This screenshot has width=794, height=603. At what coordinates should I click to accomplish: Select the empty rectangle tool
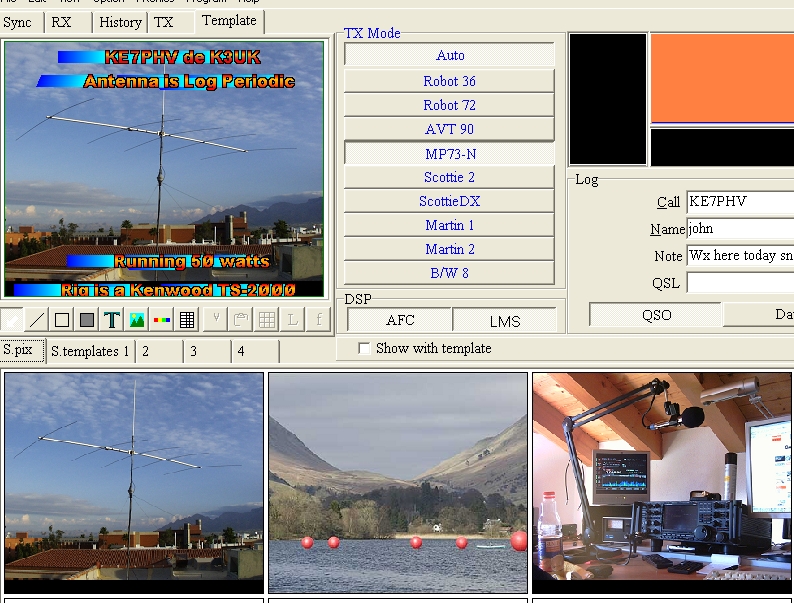tap(62, 320)
